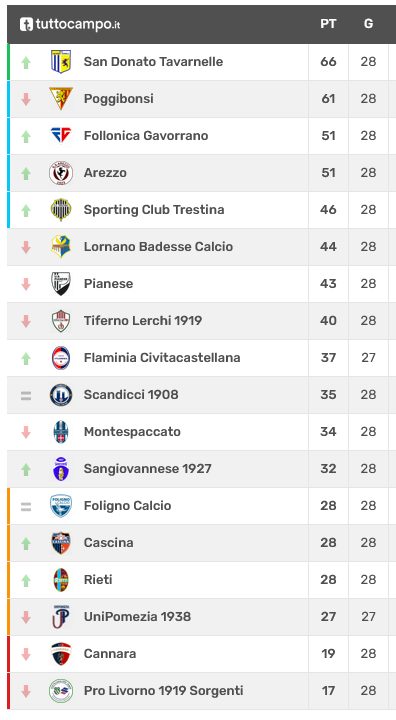This screenshot has width=396, height=720.
Task: Click the Sangiovannese 1927 up arrow
Action: [x=26, y=469]
